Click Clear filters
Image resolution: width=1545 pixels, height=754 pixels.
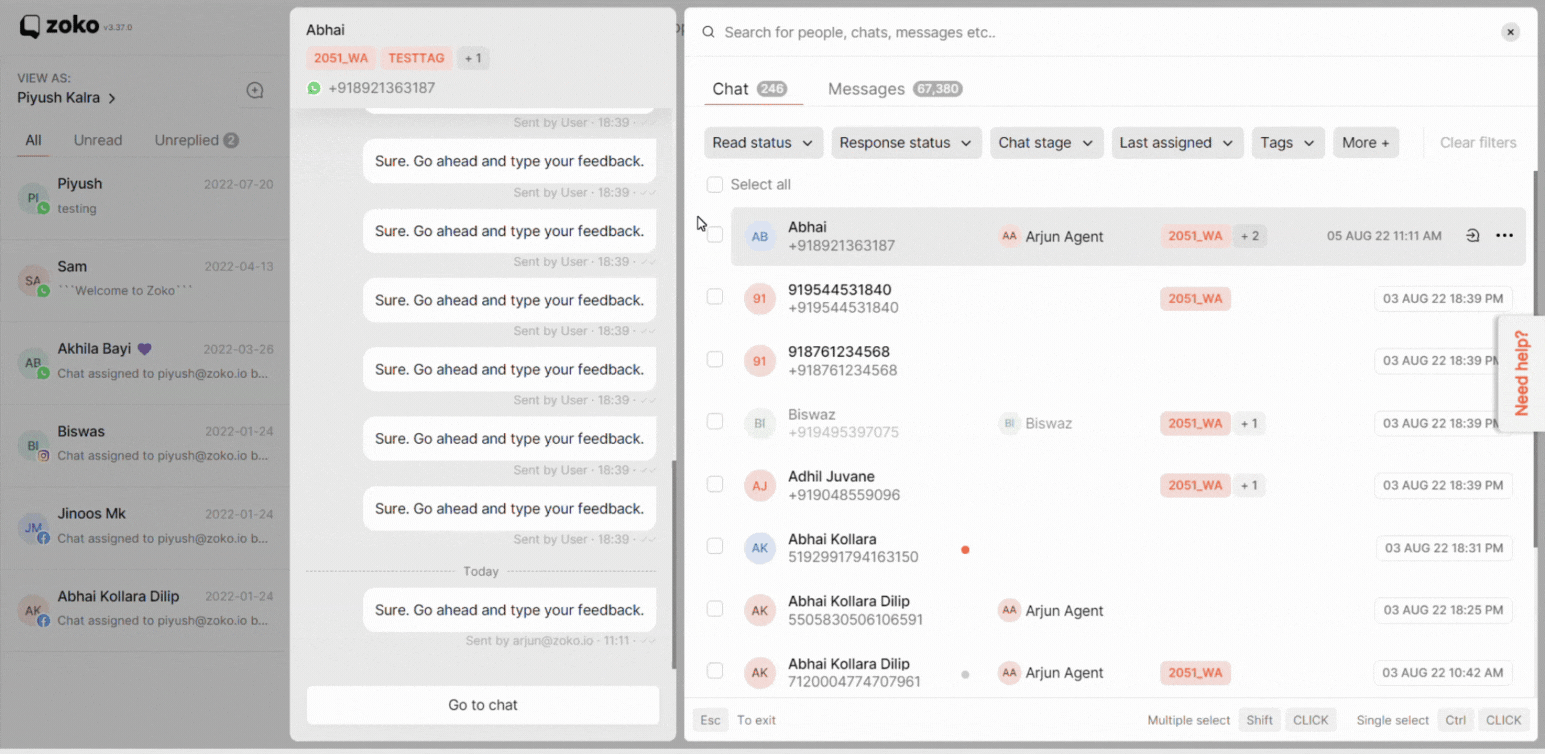(1478, 143)
